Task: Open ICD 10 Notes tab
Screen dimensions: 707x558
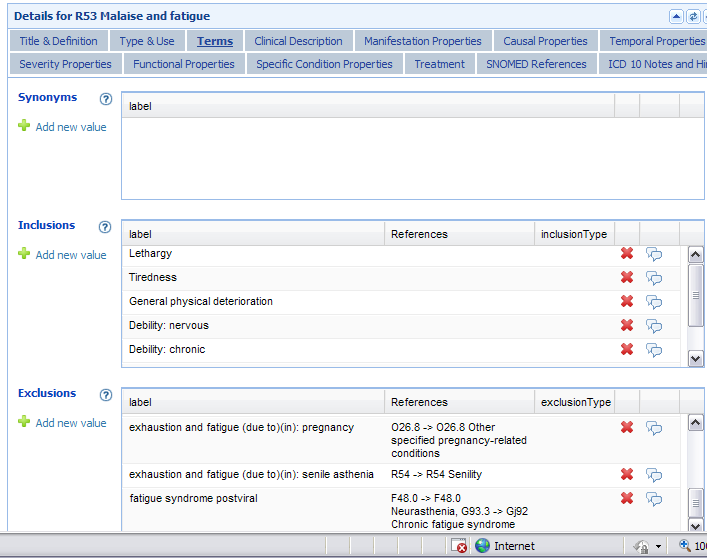Action: point(653,64)
